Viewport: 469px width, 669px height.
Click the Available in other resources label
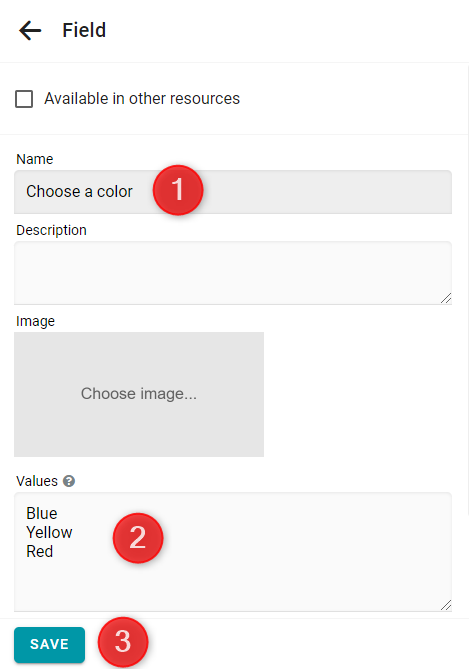point(142,99)
